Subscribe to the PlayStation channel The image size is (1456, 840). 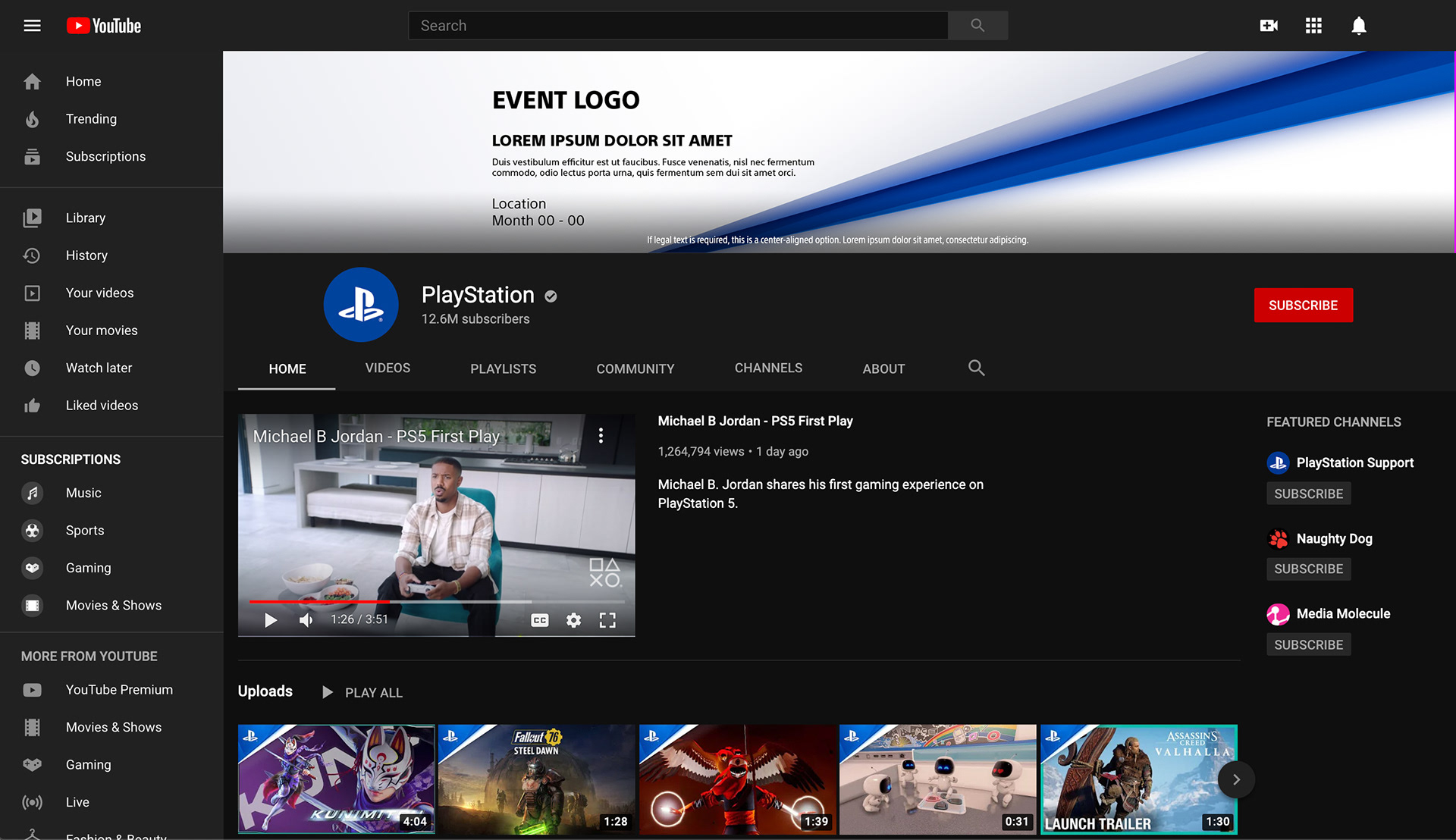coord(1303,305)
